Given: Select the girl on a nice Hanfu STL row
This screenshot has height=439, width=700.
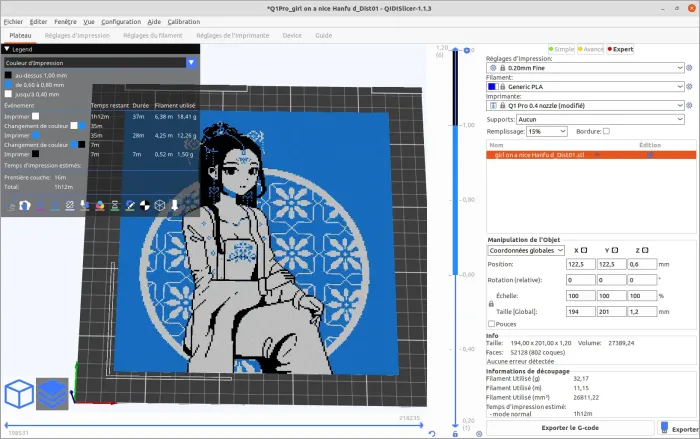Looking at the screenshot, I should point(591,155).
